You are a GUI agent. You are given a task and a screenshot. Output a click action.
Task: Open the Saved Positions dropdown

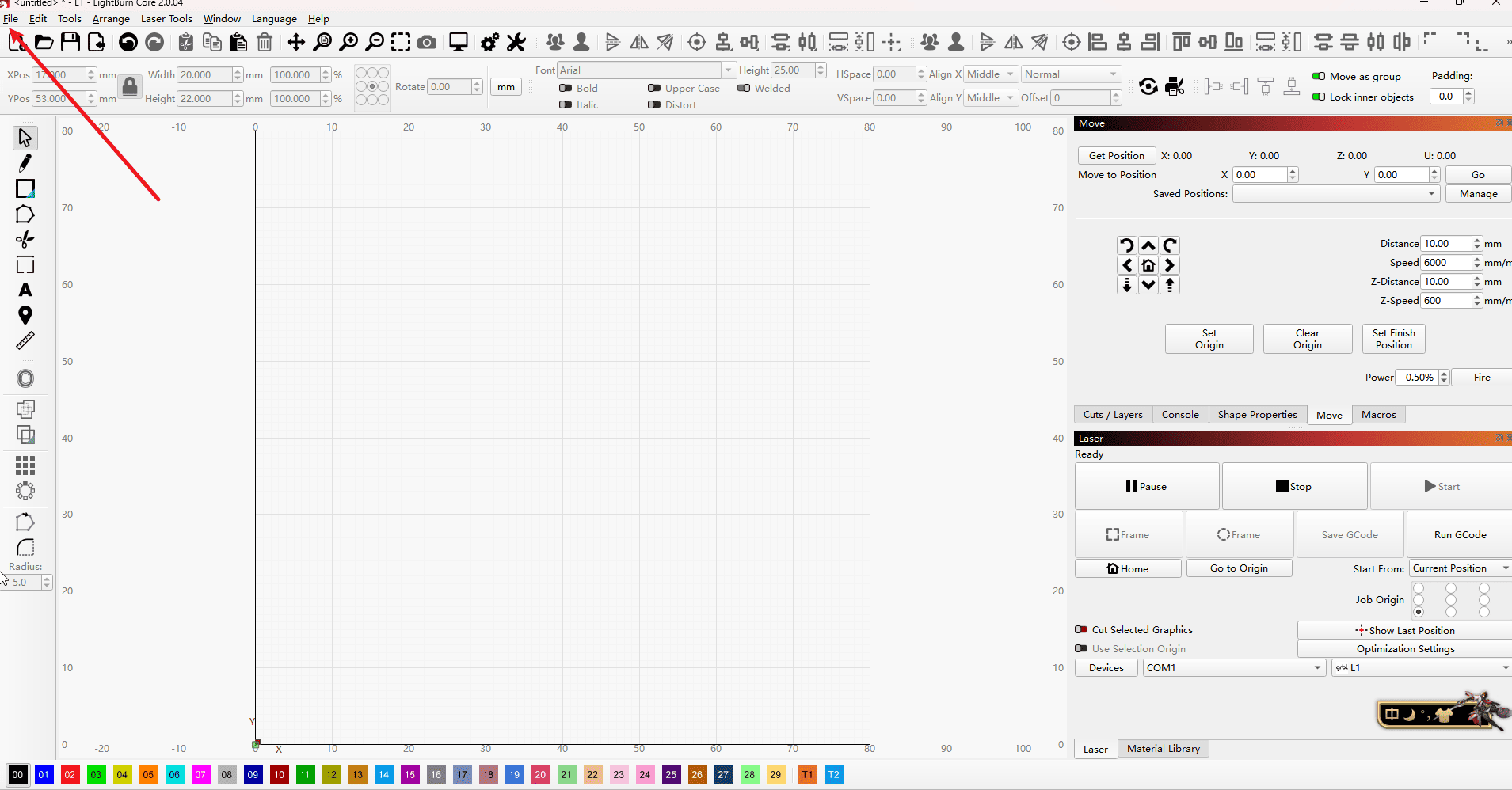pos(1335,194)
